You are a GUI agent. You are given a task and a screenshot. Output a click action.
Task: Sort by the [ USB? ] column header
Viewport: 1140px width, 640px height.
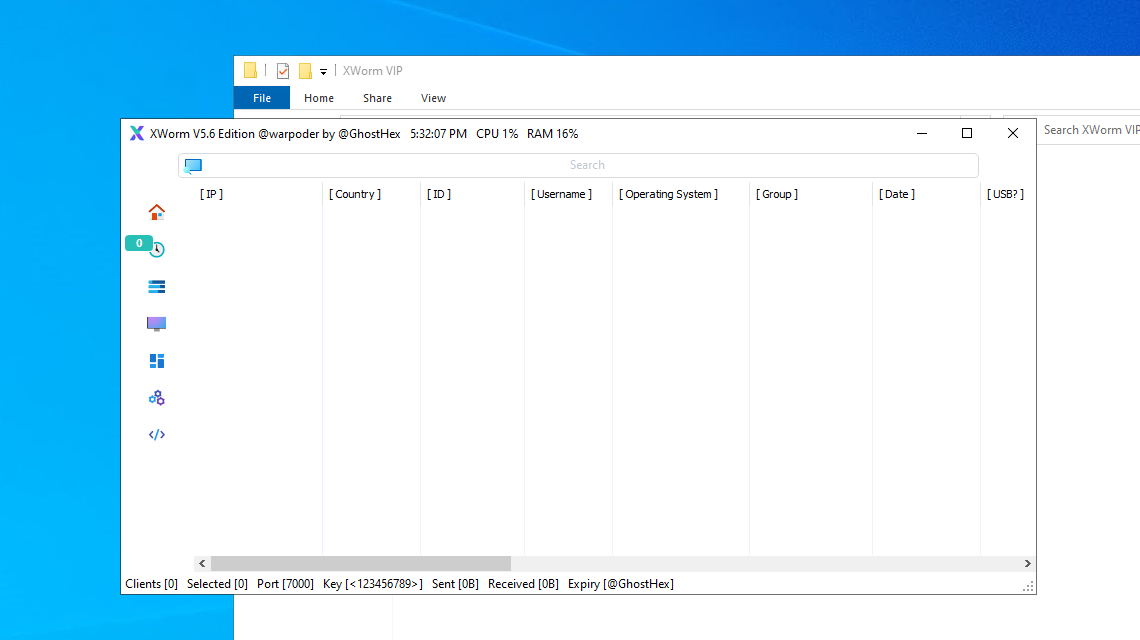coord(1005,194)
